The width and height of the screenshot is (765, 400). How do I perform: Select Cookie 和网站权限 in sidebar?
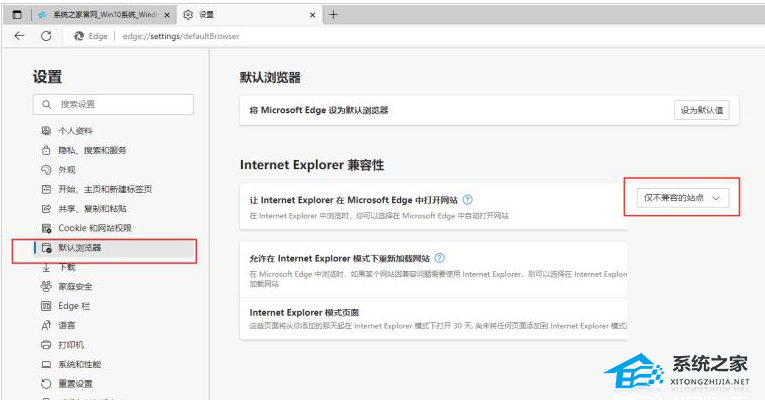94,228
